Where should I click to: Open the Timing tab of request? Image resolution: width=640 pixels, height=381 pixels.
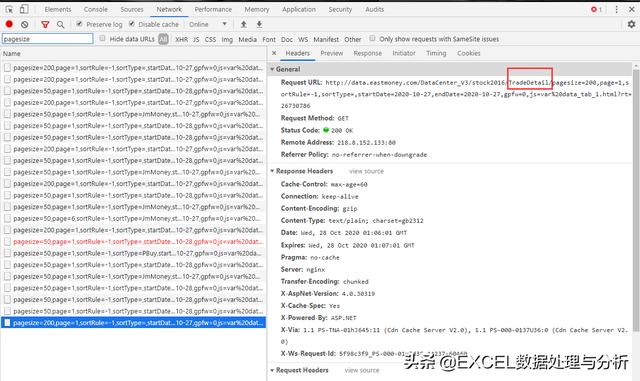point(436,53)
